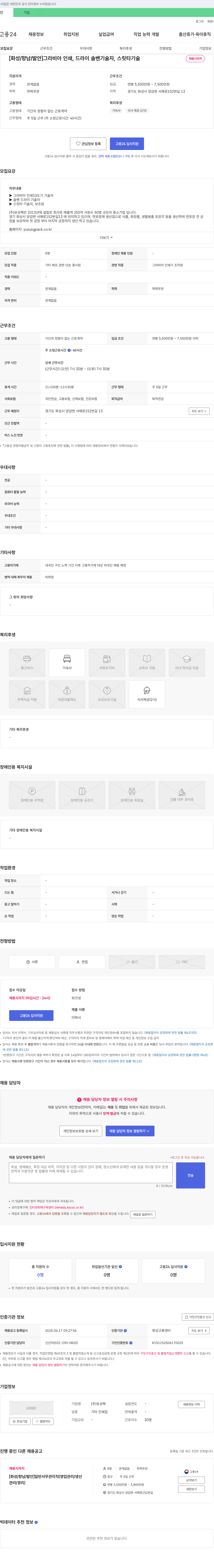Jump to 근무조건 section tab

(46, 48)
